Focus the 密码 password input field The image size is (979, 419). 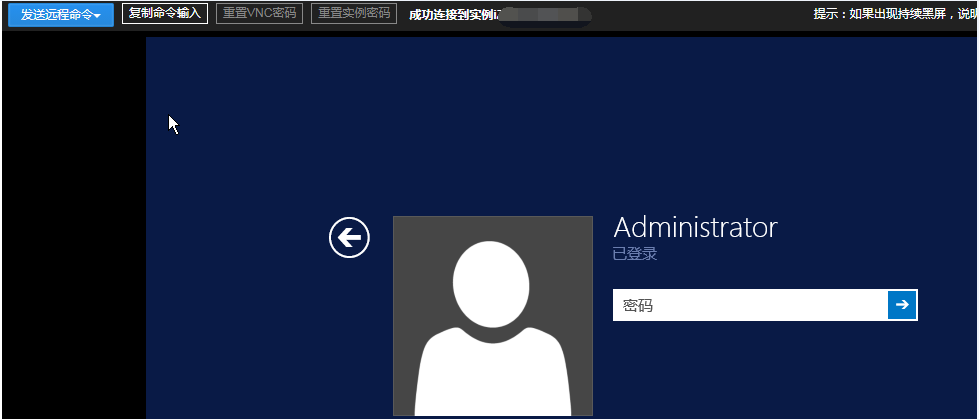point(750,305)
